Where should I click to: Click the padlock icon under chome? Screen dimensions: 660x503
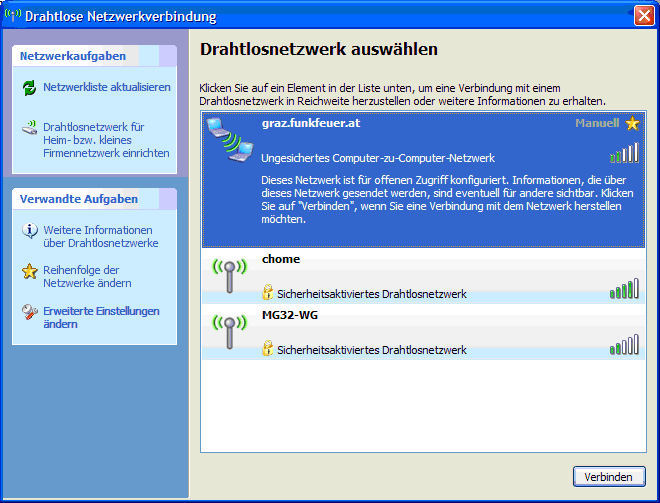click(x=268, y=294)
